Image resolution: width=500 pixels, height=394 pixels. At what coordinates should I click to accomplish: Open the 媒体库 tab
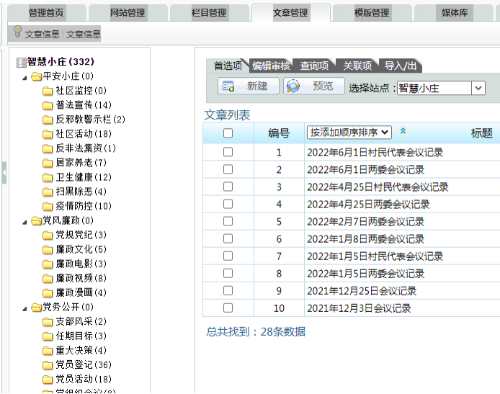[x=455, y=13]
